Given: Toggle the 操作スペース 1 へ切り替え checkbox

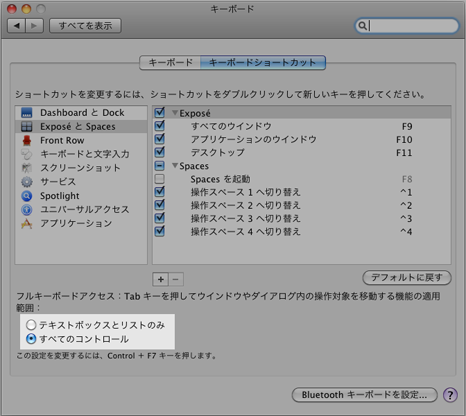Looking at the screenshot, I should click(x=160, y=192).
